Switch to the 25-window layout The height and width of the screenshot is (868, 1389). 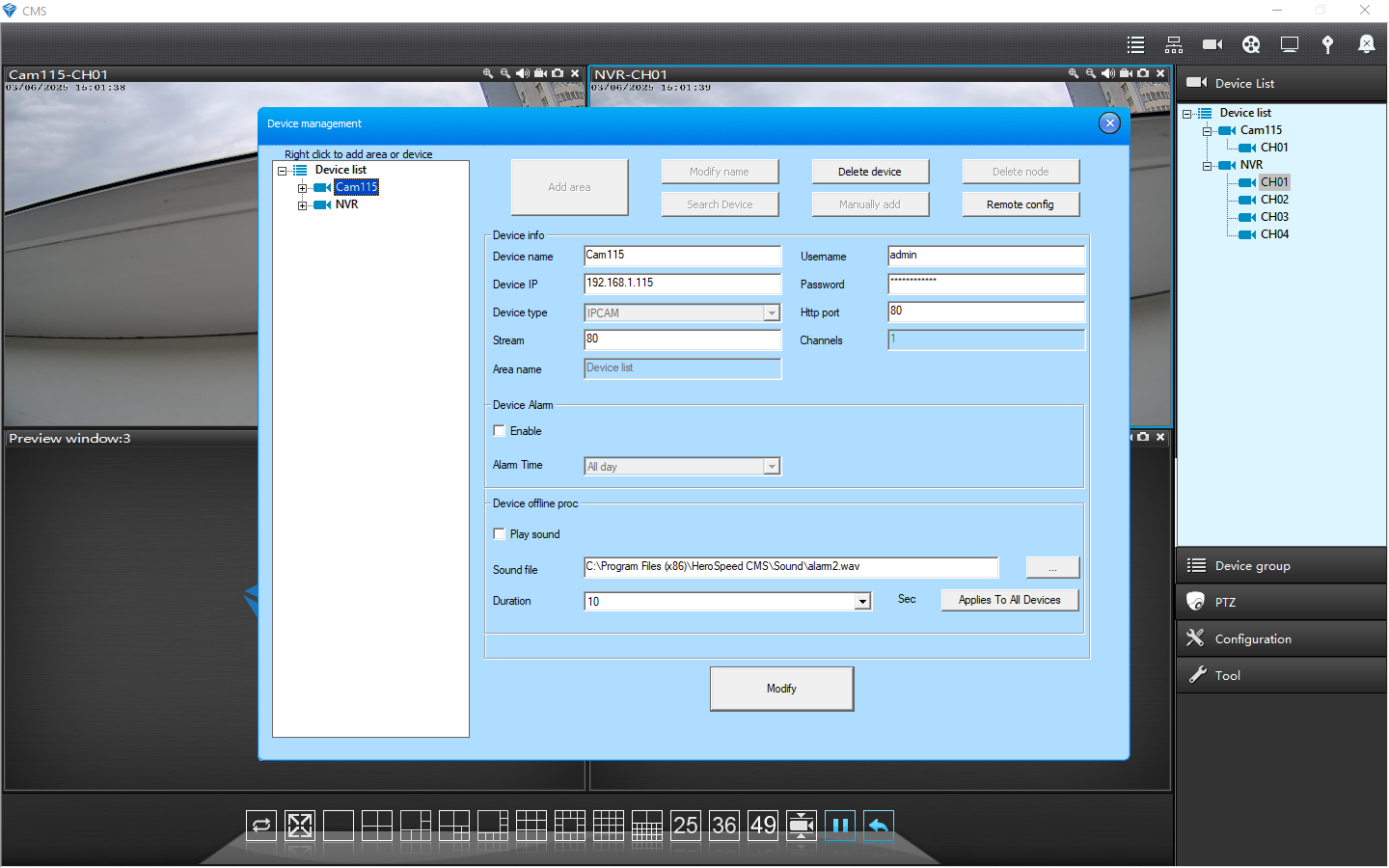click(x=686, y=826)
